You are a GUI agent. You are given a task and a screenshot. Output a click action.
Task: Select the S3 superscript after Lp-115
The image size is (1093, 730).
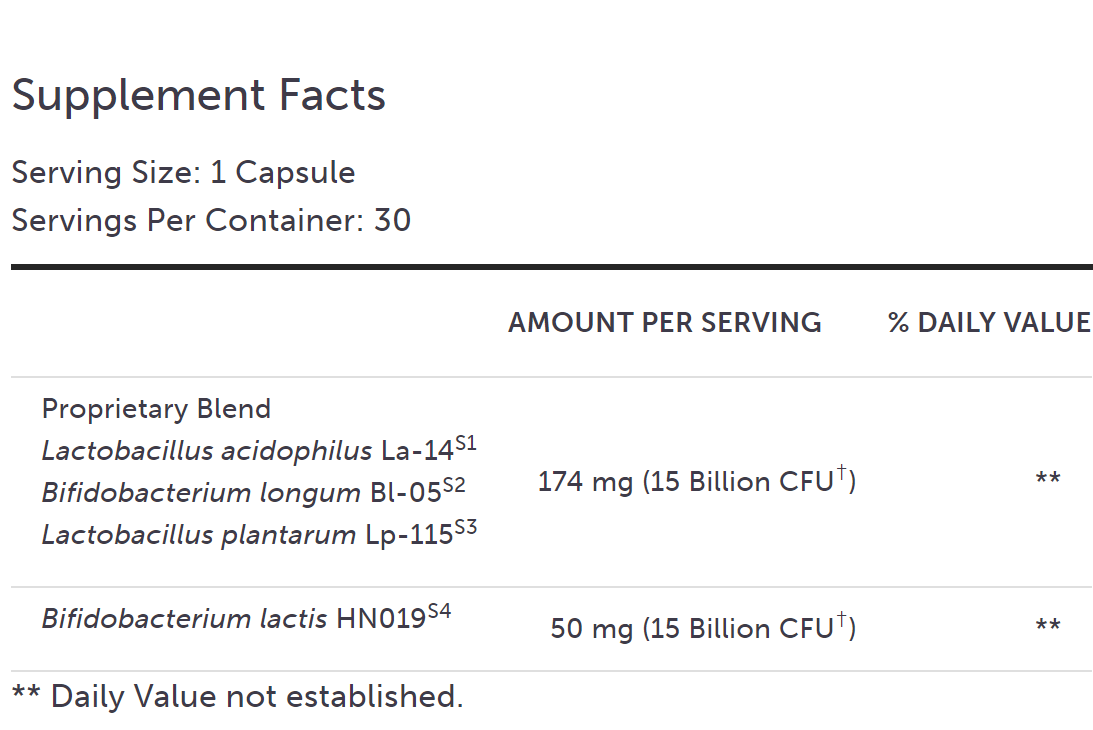pyautogui.click(x=466, y=527)
